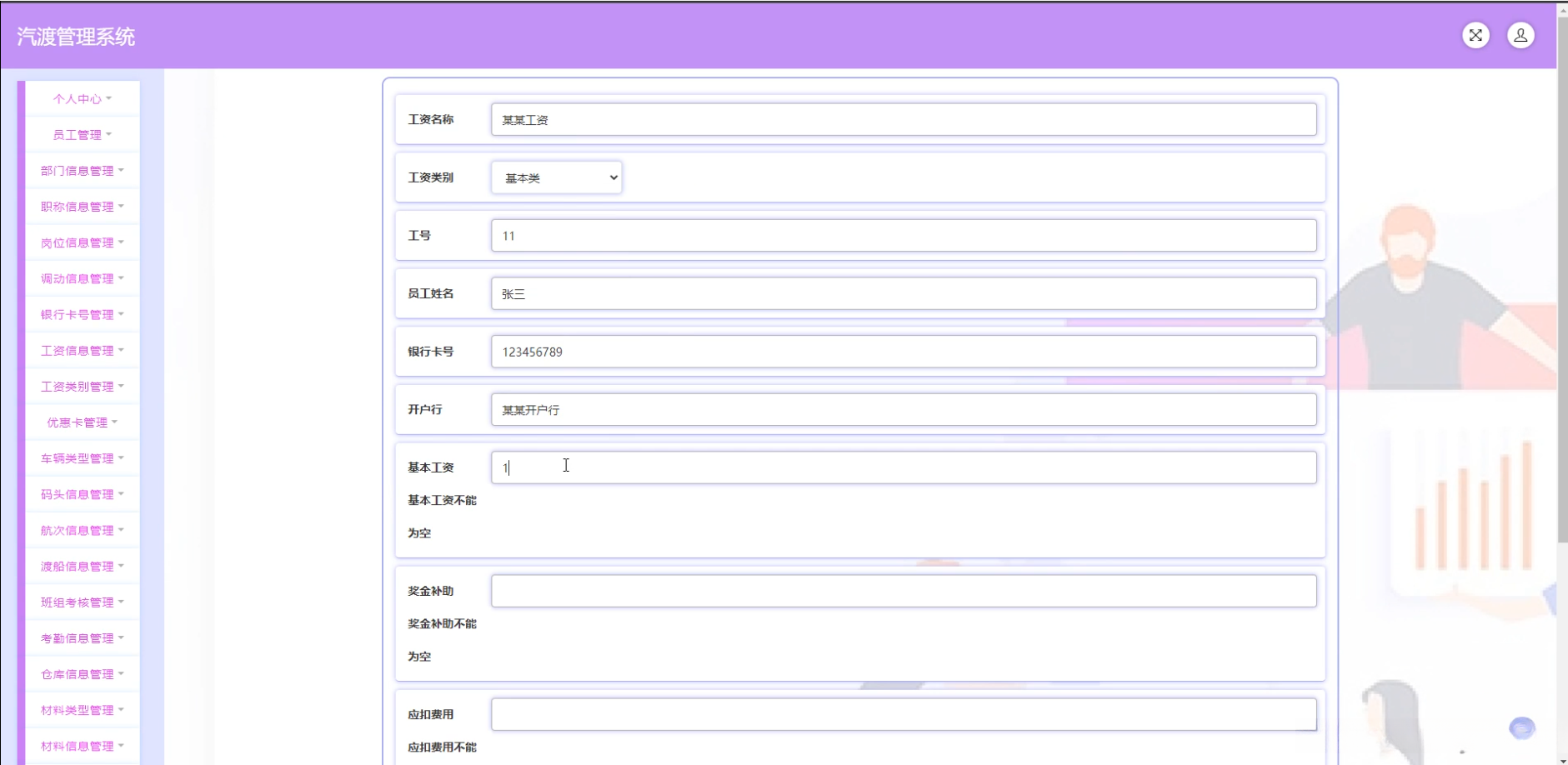Focus the 奖金补助 input field
The image size is (1568, 765).
tap(904, 591)
